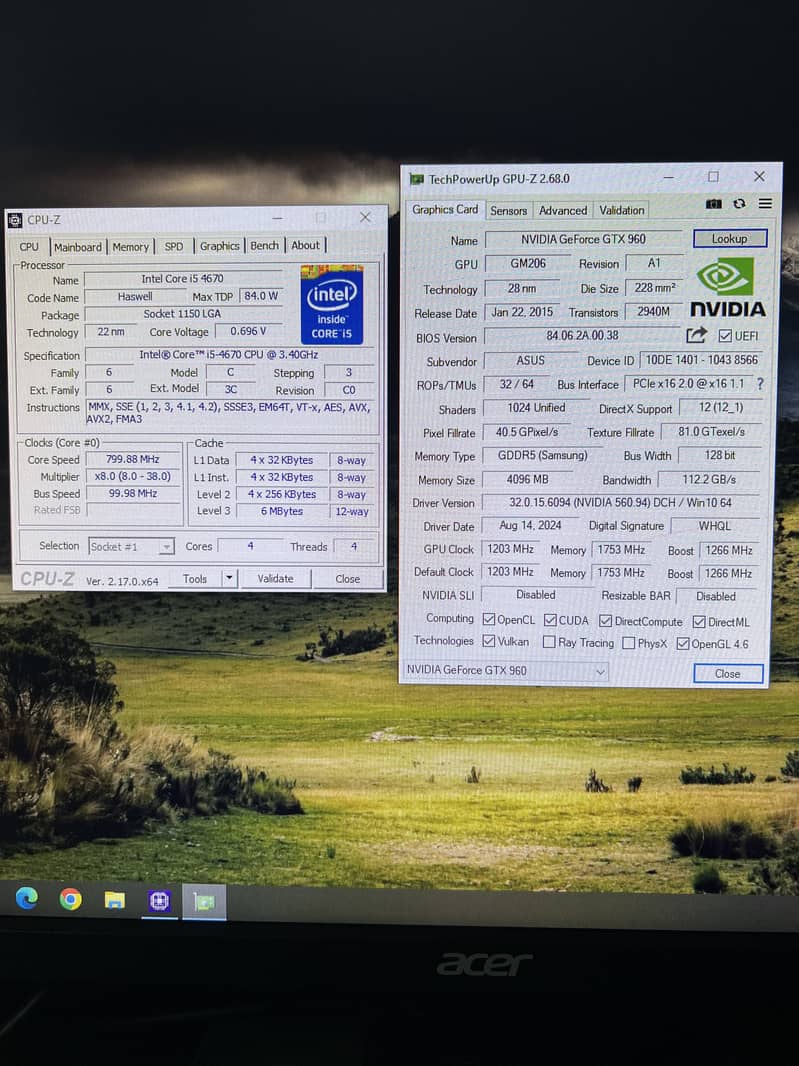Toggle the DirectML checkbox
799x1066 pixels.
click(698, 621)
